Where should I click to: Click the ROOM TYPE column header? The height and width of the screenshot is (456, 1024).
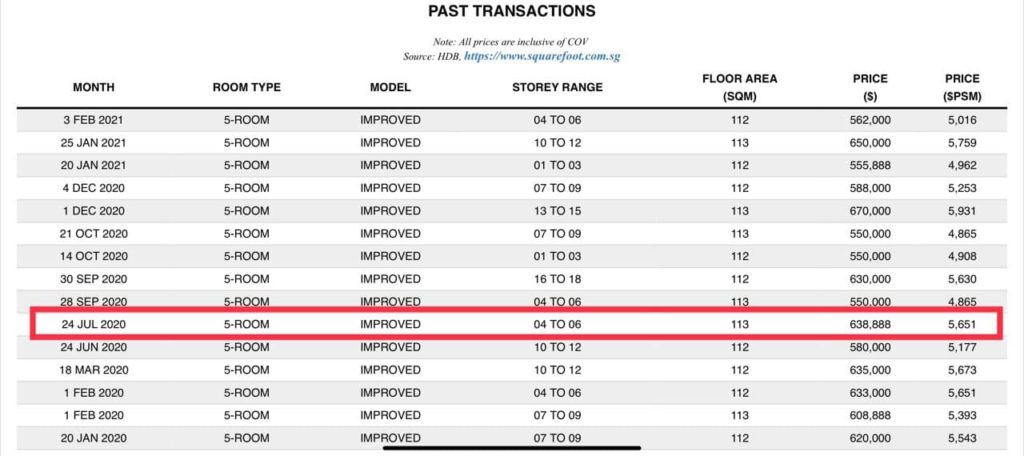click(x=247, y=88)
